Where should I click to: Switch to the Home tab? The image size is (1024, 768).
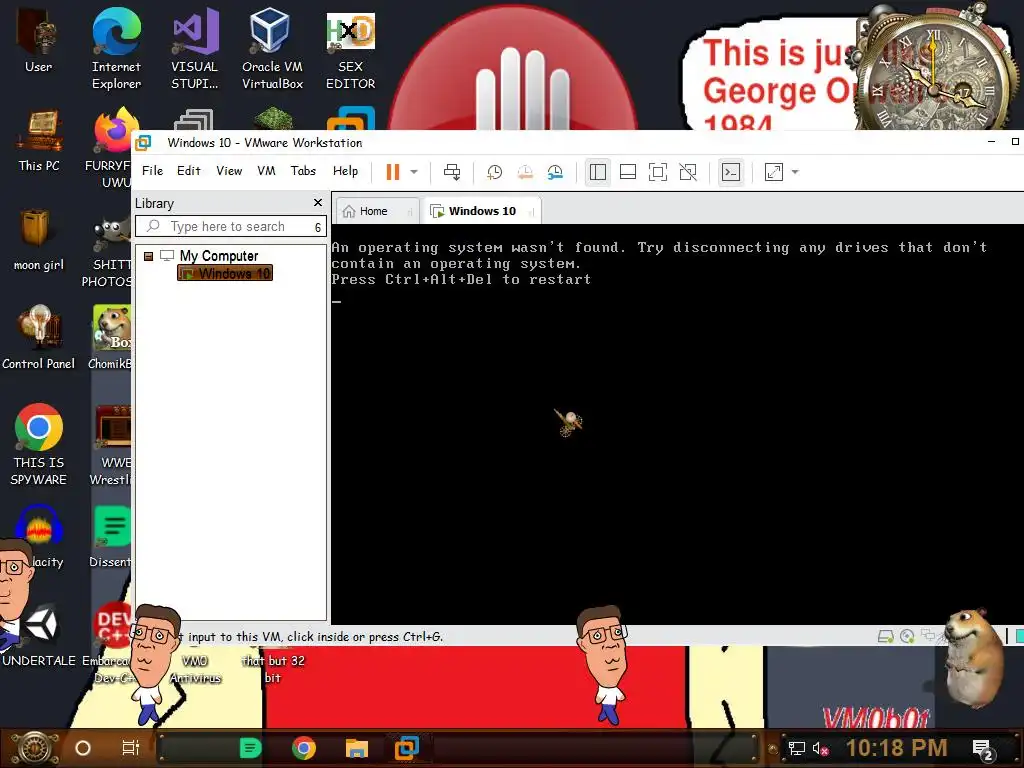tap(377, 211)
